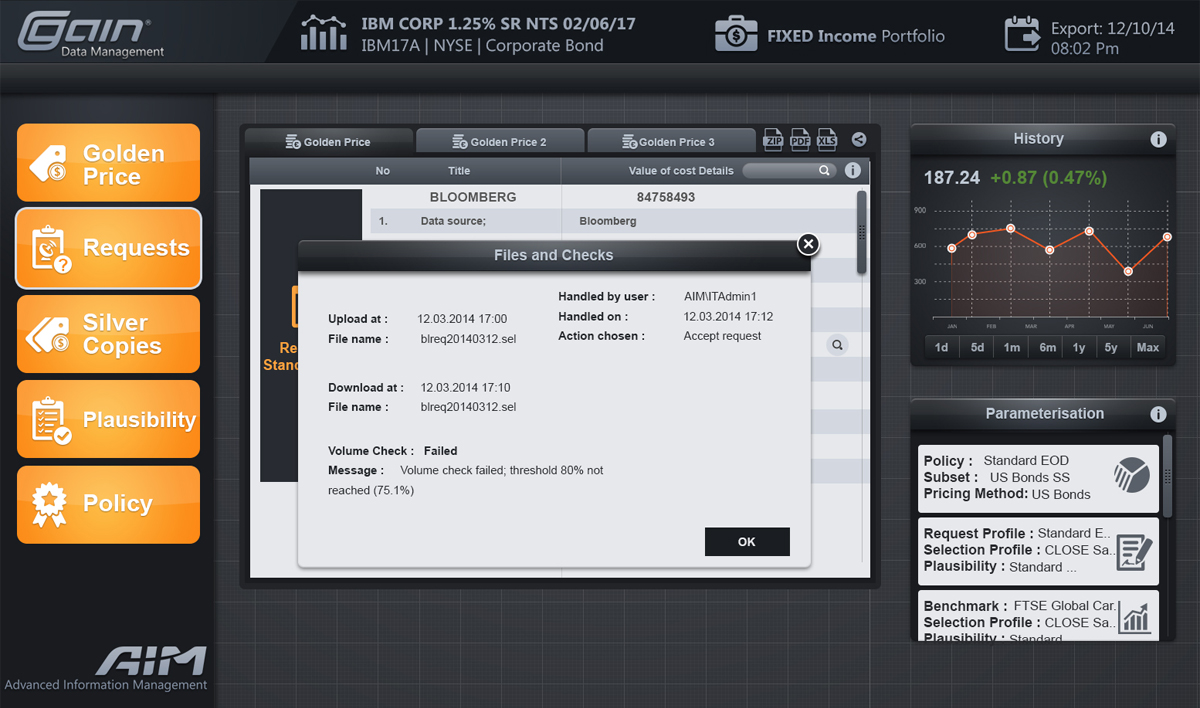Image resolution: width=1200 pixels, height=708 pixels.
Task: Set chart range to 6m
Action: (x=1047, y=347)
